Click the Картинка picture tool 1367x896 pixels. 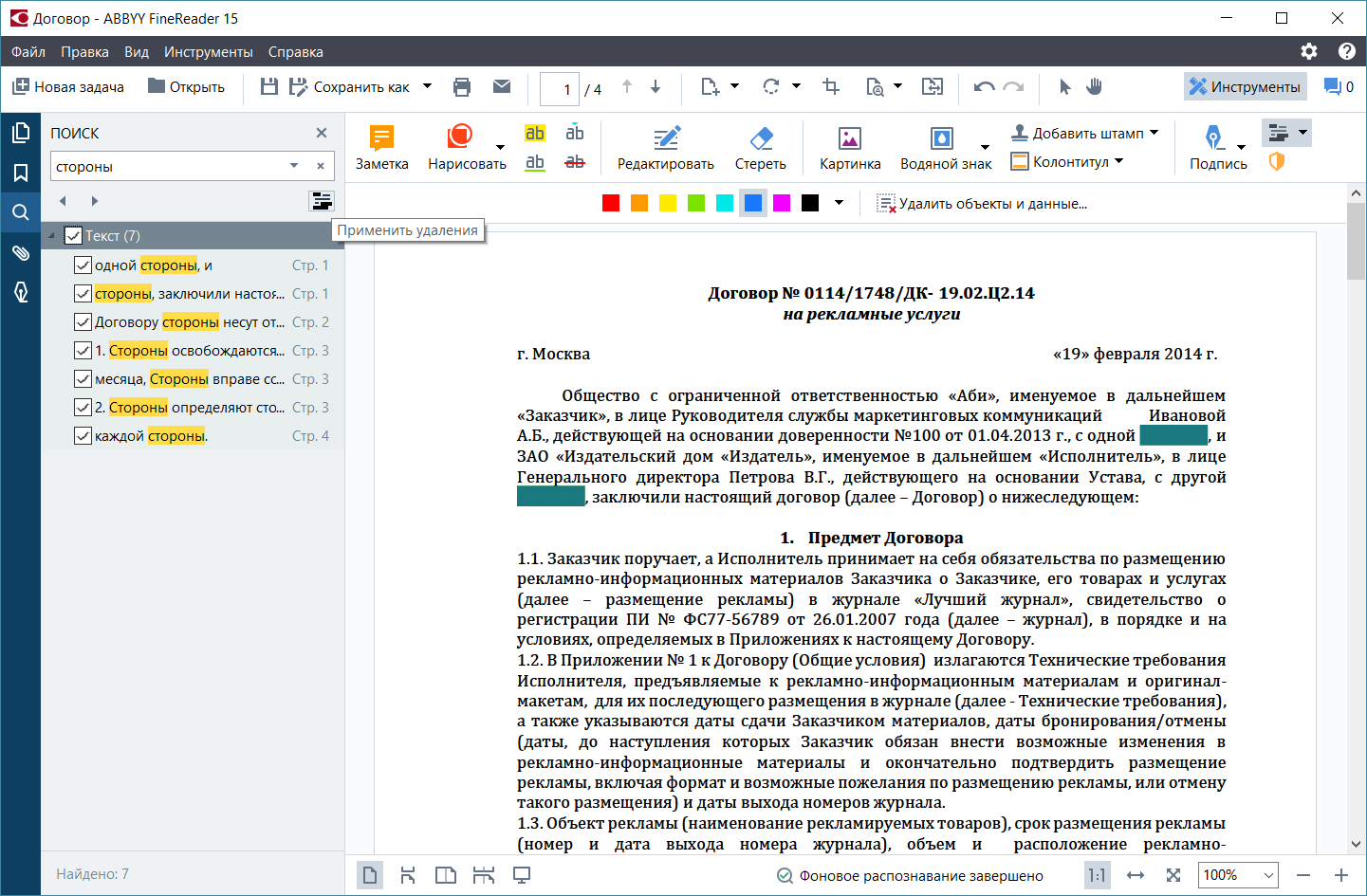click(x=849, y=139)
